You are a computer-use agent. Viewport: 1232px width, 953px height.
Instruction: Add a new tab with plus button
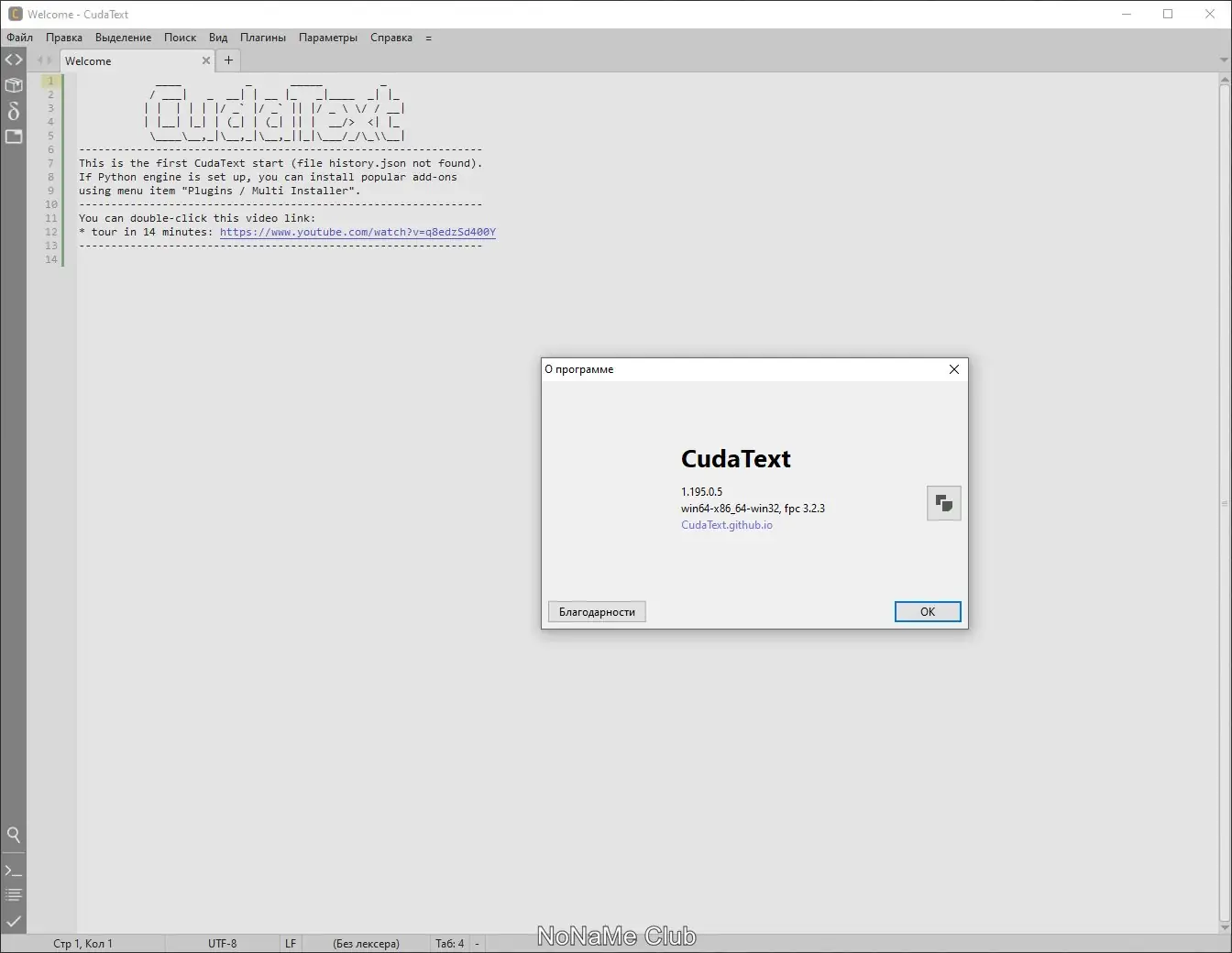point(228,60)
